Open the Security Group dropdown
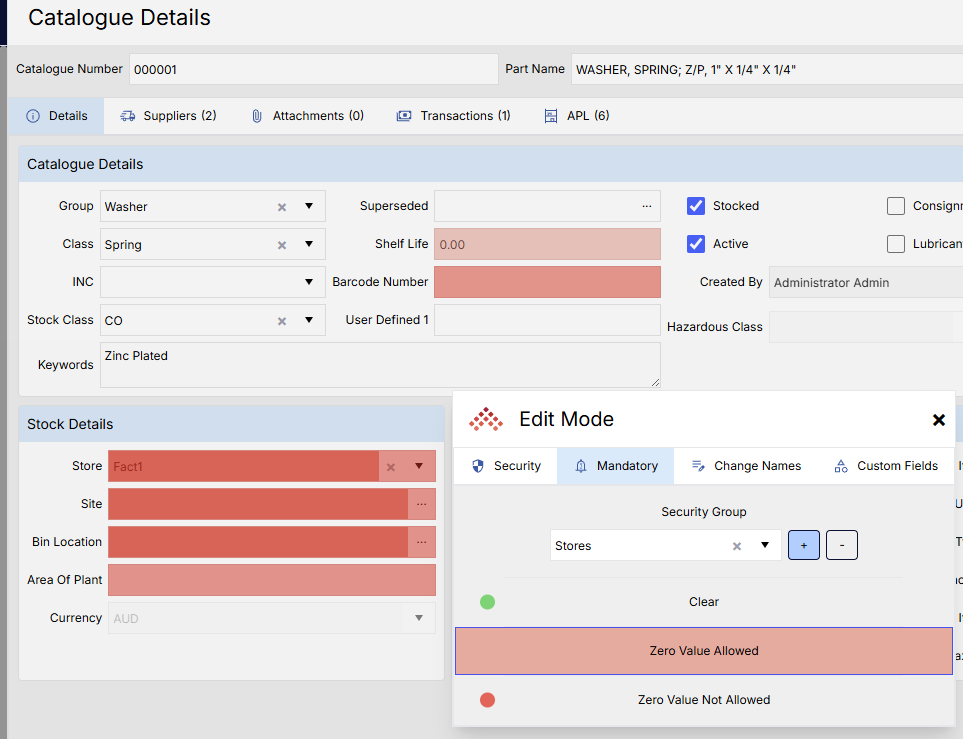The image size is (963, 739). coord(765,545)
